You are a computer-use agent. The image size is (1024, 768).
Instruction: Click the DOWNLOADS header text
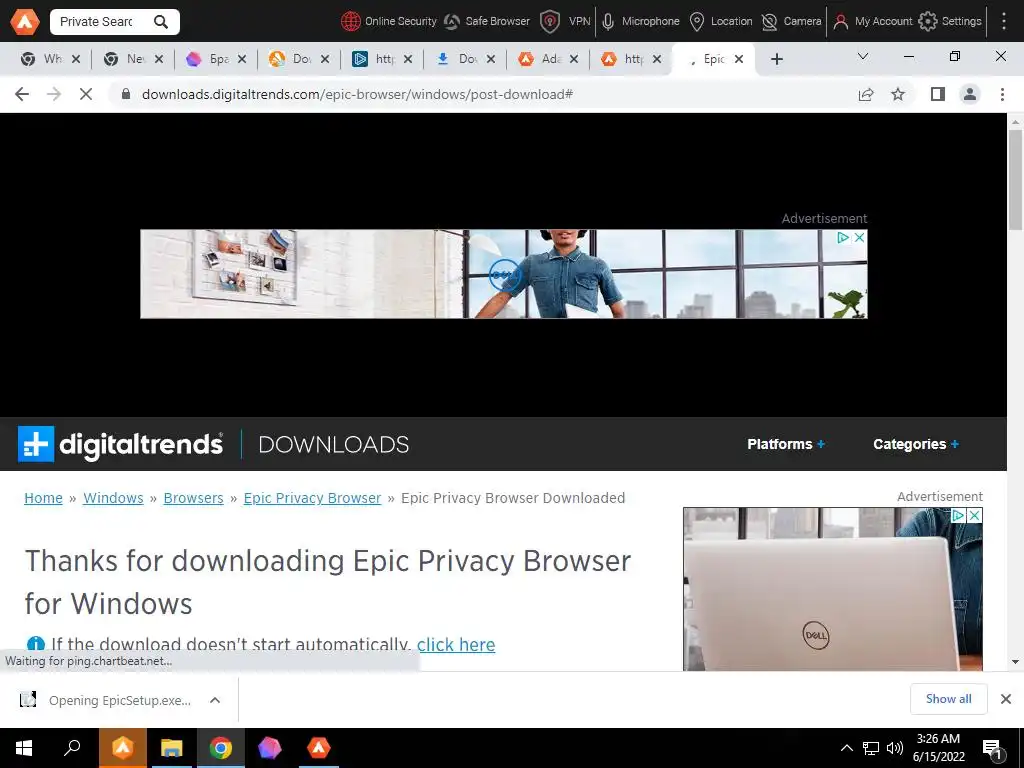[x=334, y=445]
